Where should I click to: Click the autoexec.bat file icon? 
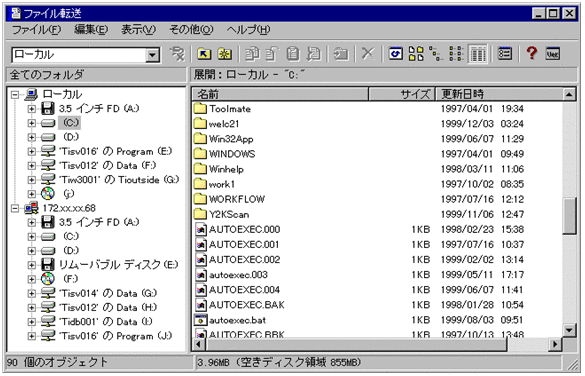click(200, 320)
